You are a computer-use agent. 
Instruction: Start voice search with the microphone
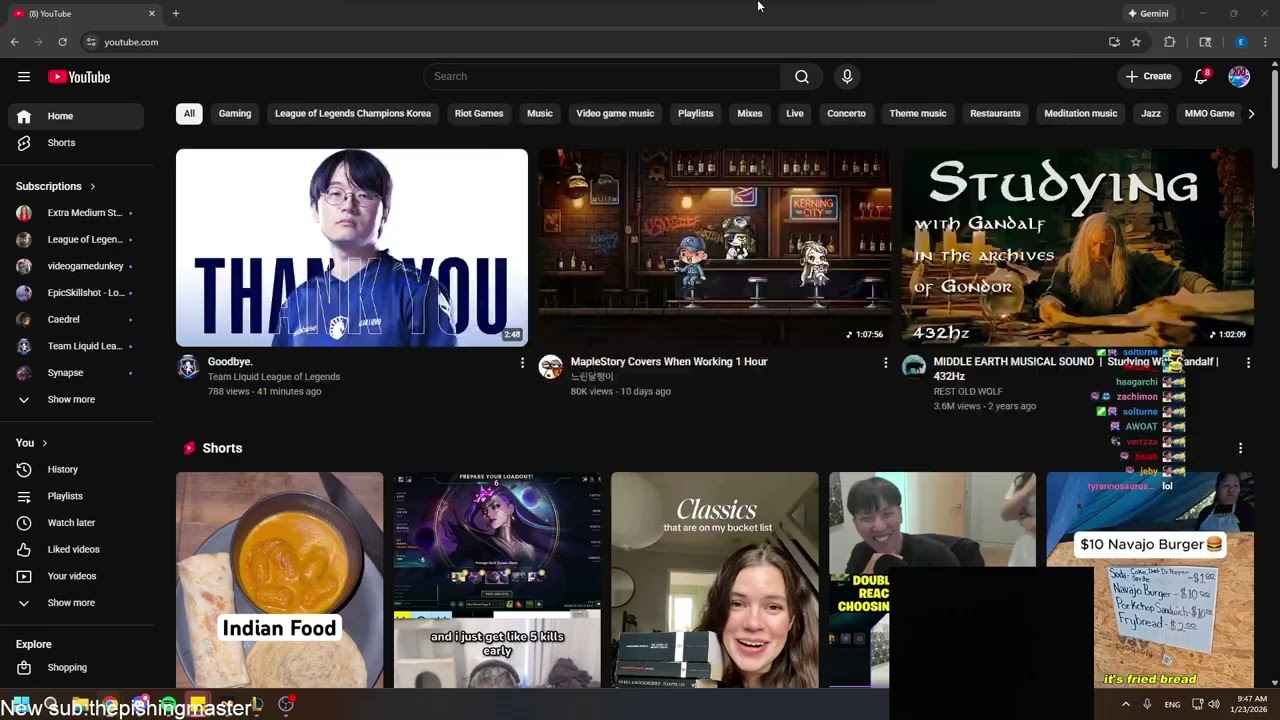click(x=847, y=77)
